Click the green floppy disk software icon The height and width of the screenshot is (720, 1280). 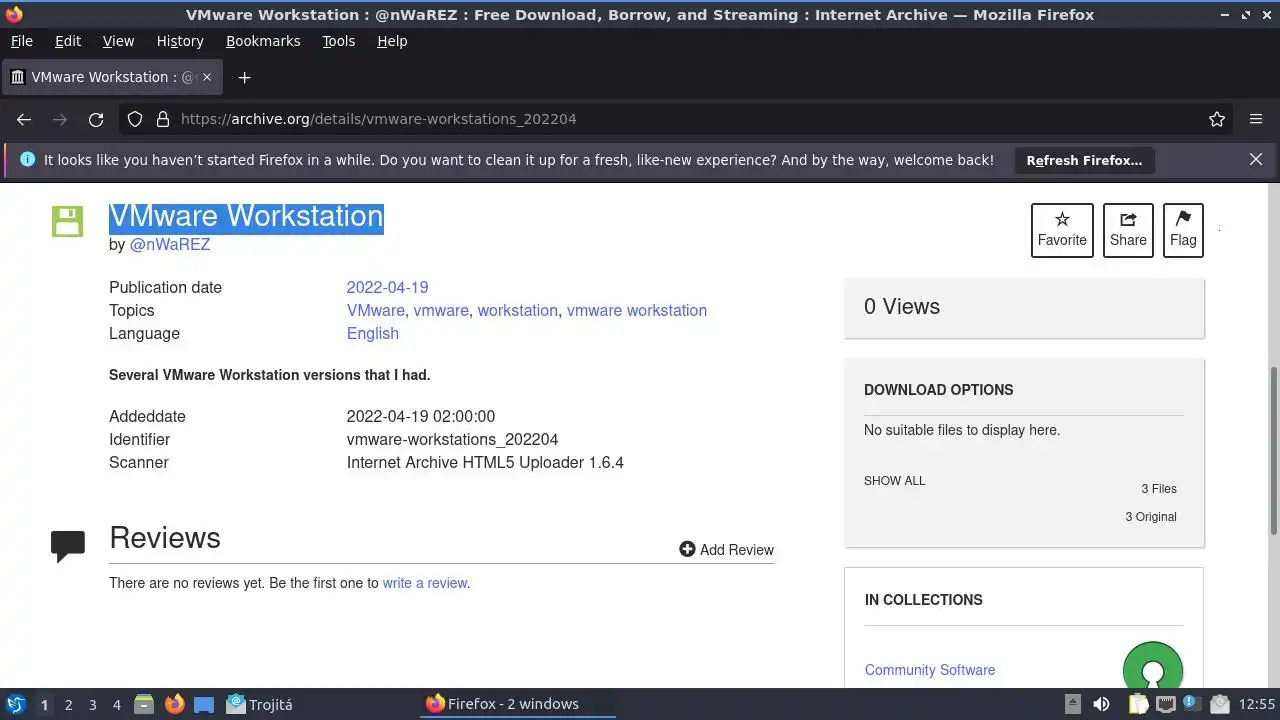point(68,221)
